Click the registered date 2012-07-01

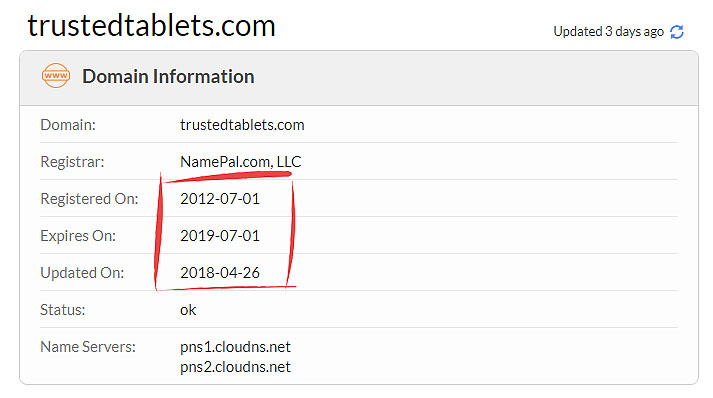point(220,199)
